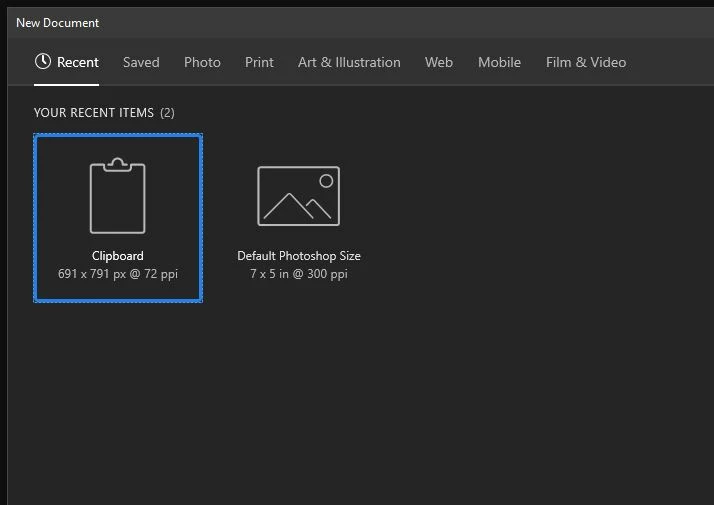This screenshot has width=714, height=505.
Task: Click the Default Photoshop Size image icon
Action: tap(299, 196)
